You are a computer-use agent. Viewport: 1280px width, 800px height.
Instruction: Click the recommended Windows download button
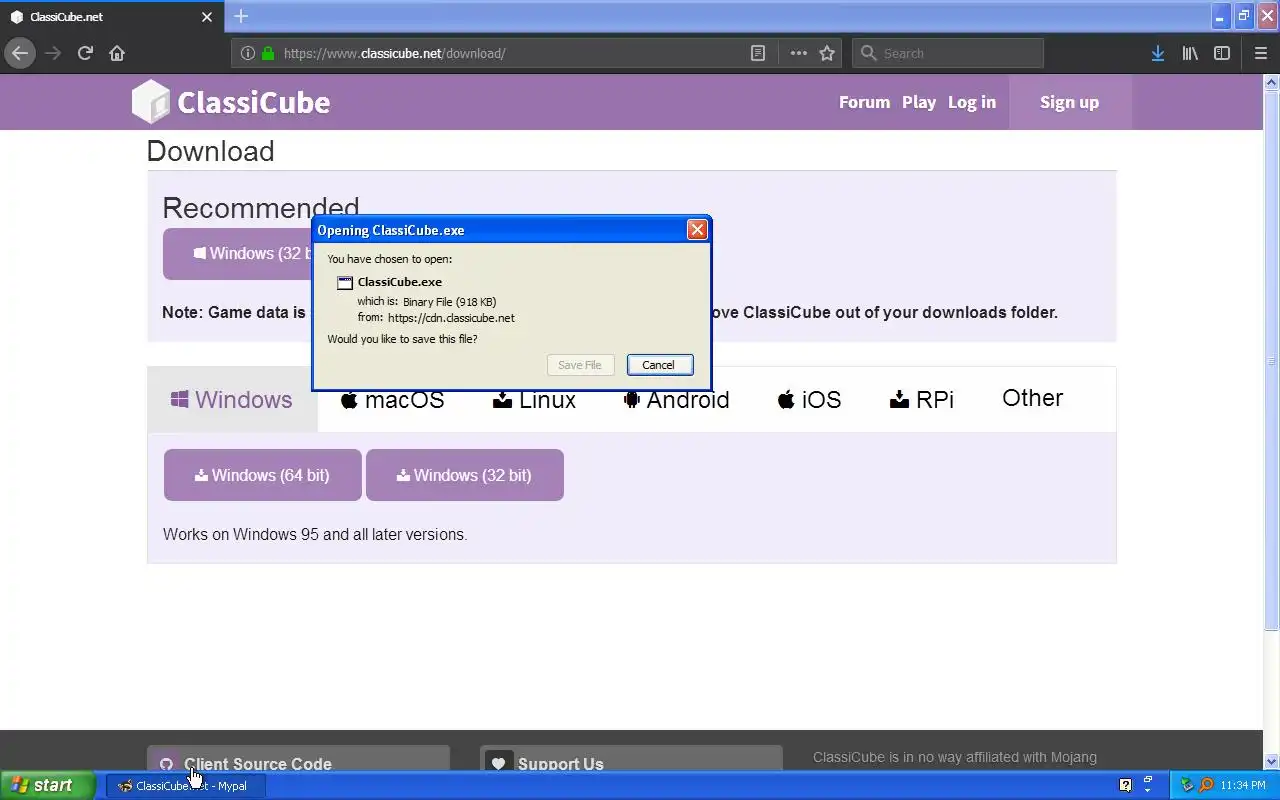(x=238, y=254)
